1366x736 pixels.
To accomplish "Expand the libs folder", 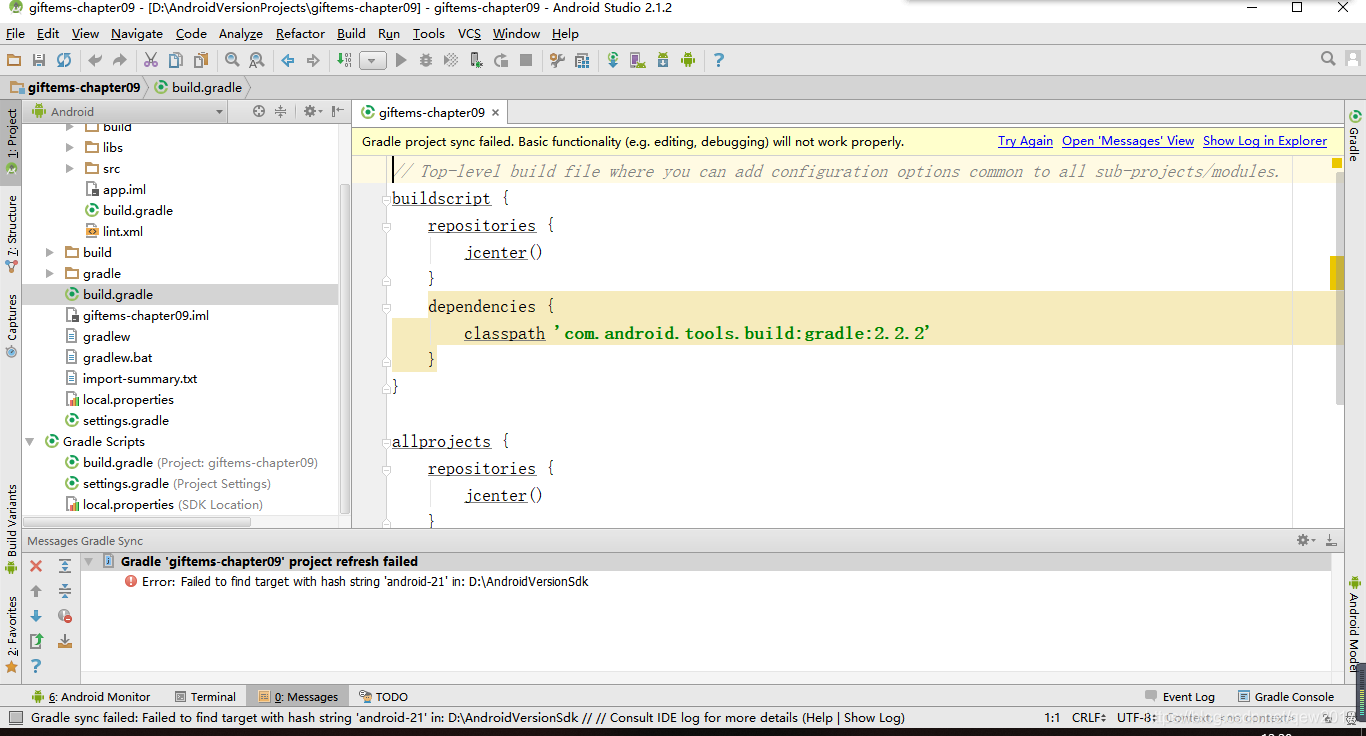I will click(70, 147).
